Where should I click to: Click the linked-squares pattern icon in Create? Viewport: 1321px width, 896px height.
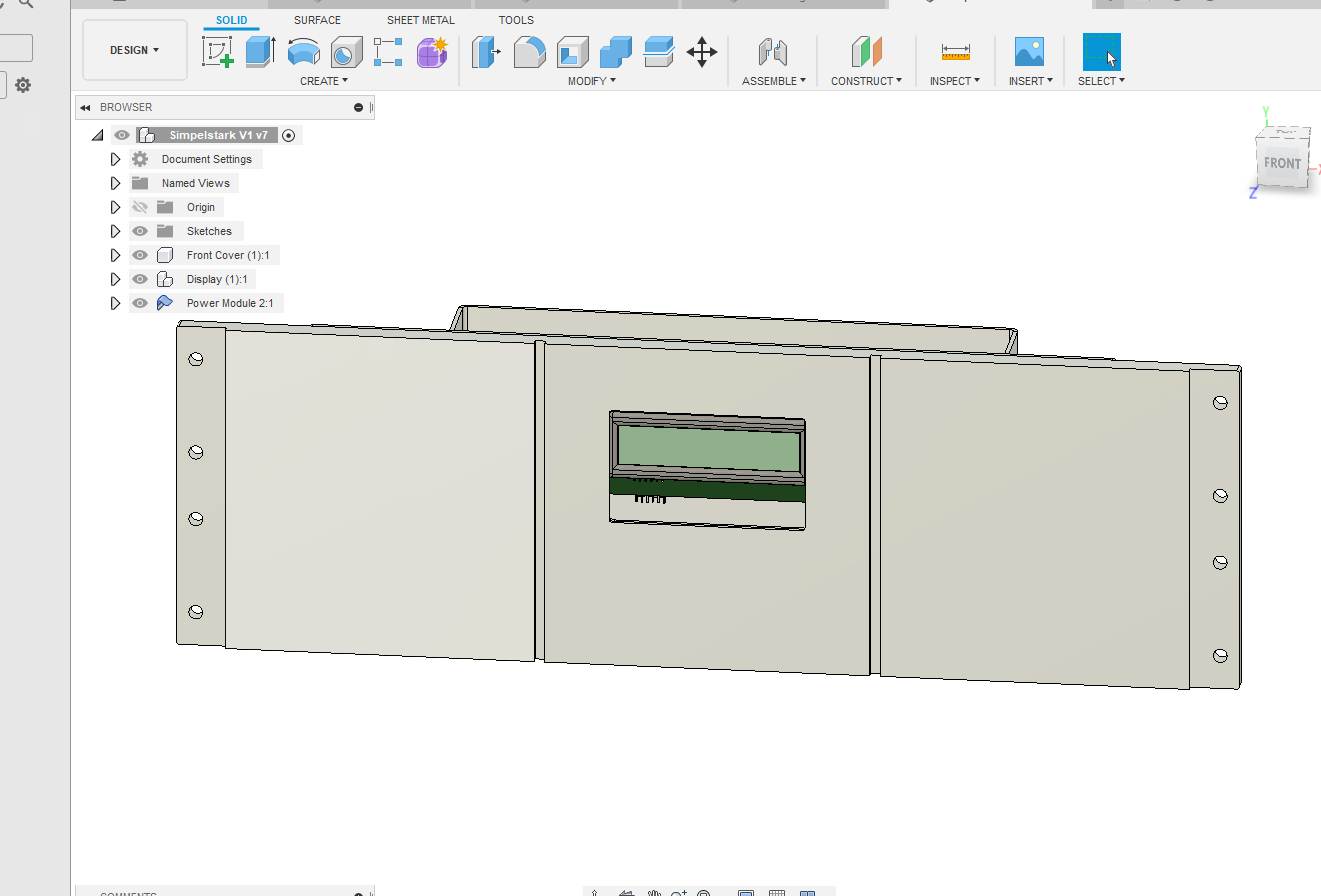(x=388, y=52)
